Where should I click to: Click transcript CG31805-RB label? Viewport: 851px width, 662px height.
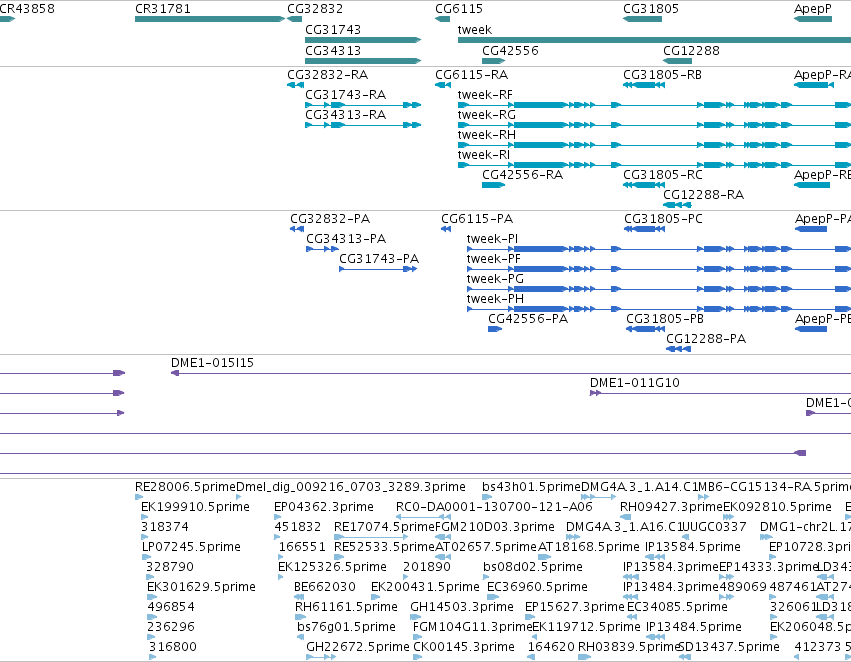[662, 75]
